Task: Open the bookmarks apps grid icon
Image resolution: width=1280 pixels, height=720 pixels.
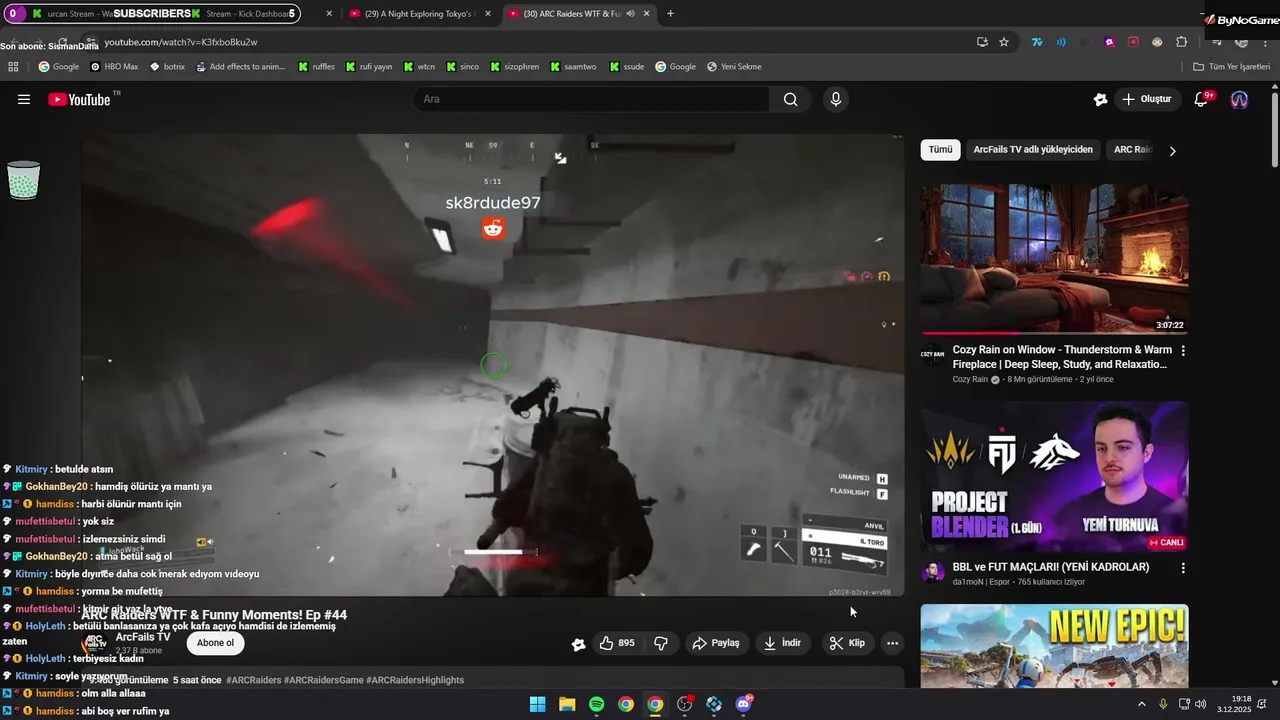Action: click(13, 67)
